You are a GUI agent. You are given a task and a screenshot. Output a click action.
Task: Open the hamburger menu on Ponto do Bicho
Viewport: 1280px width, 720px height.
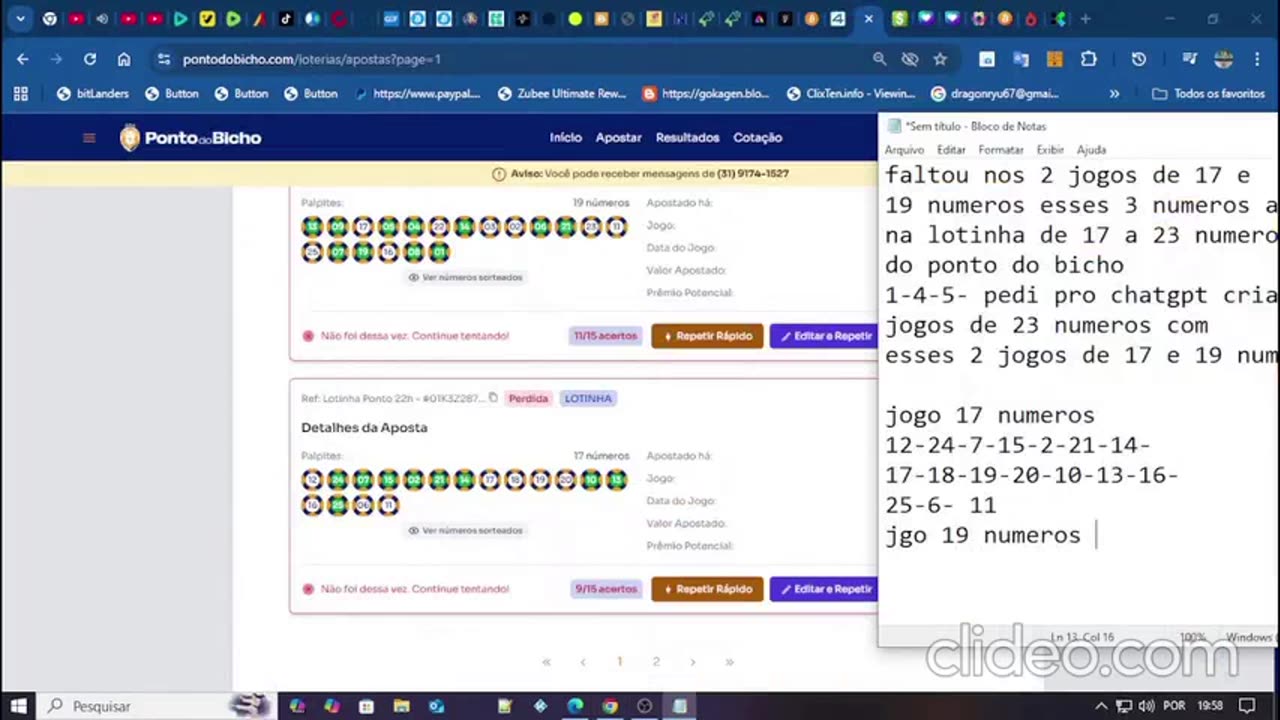coord(89,138)
